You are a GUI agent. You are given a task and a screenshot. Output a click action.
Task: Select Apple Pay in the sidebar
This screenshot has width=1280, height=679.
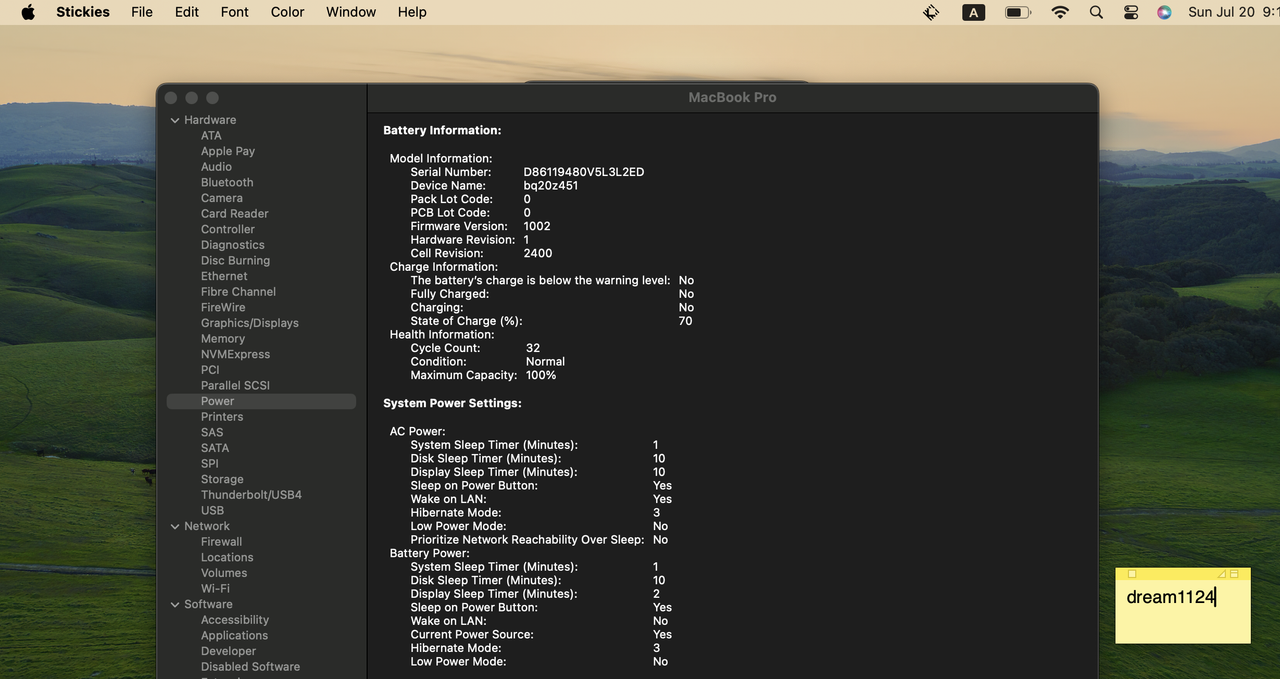pyautogui.click(x=228, y=151)
